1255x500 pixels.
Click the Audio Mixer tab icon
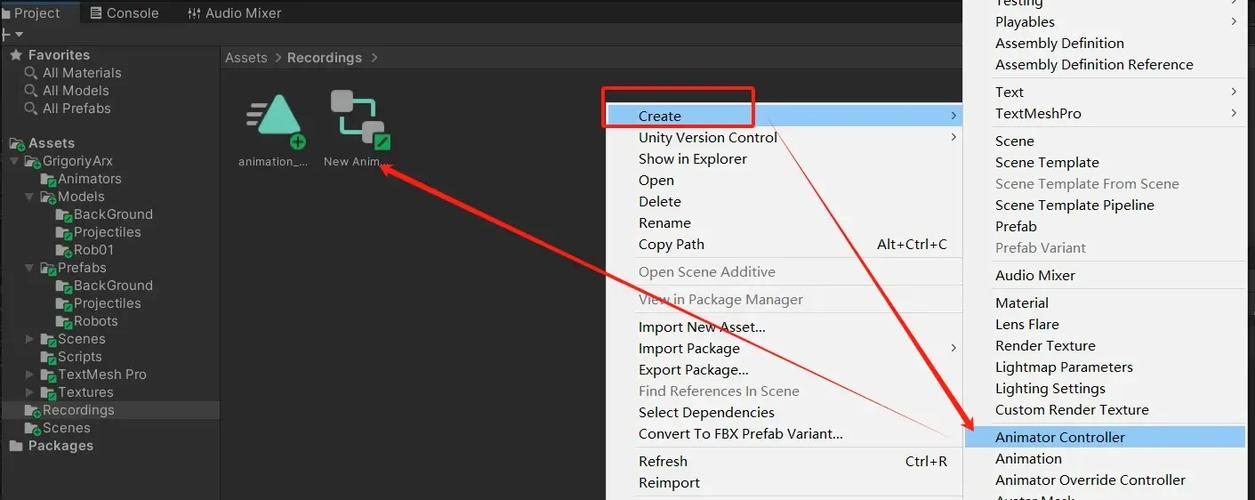point(194,13)
